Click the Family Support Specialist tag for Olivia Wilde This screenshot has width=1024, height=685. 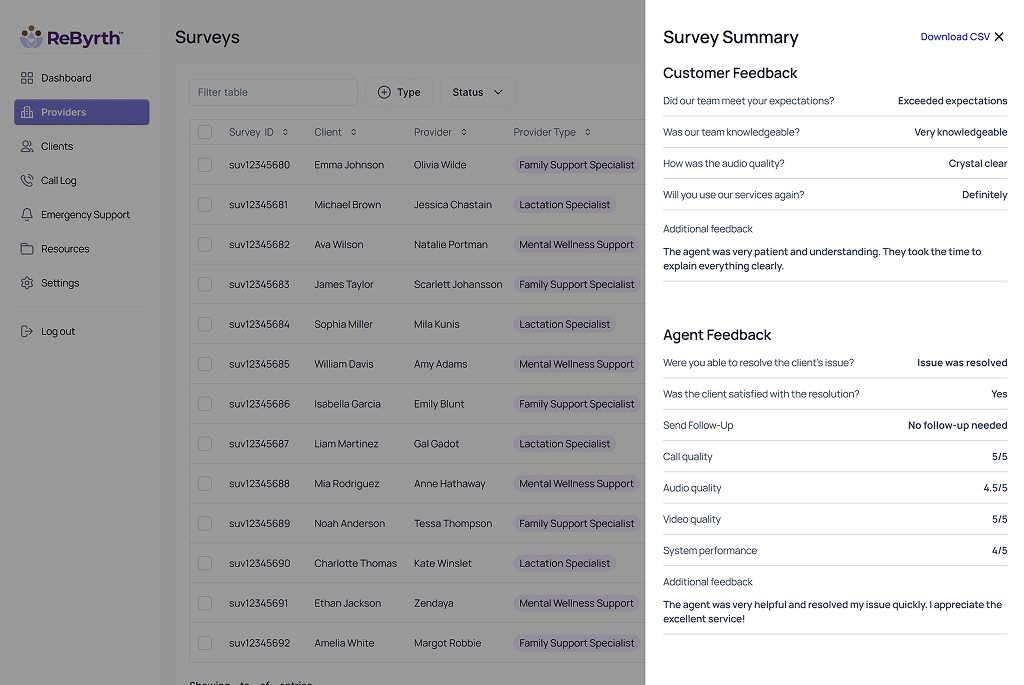point(576,165)
